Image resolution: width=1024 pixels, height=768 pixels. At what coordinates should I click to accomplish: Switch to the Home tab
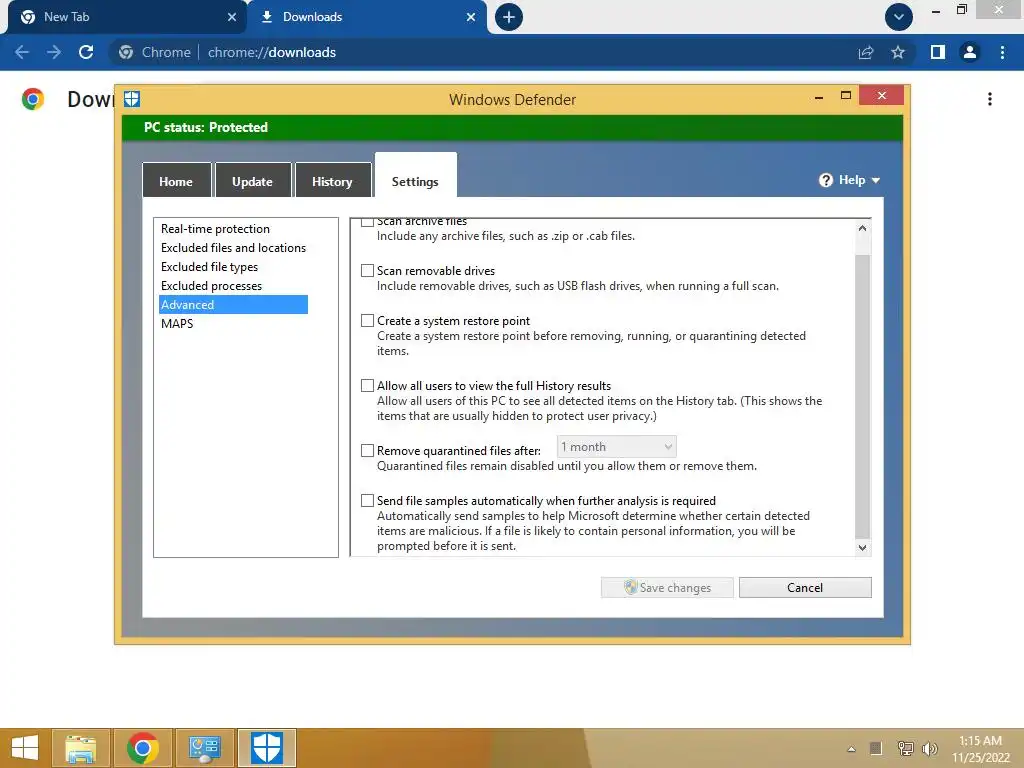[176, 182]
